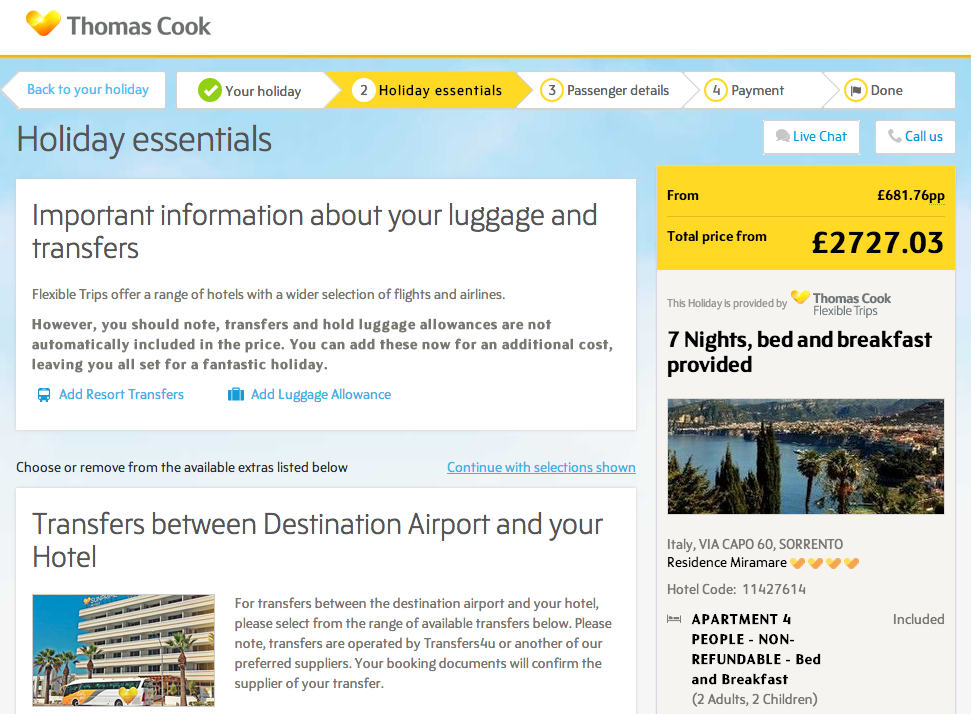Click the suitcase icon beside Add Luggage Allowance
The width and height of the screenshot is (971, 714).
coord(236,394)
